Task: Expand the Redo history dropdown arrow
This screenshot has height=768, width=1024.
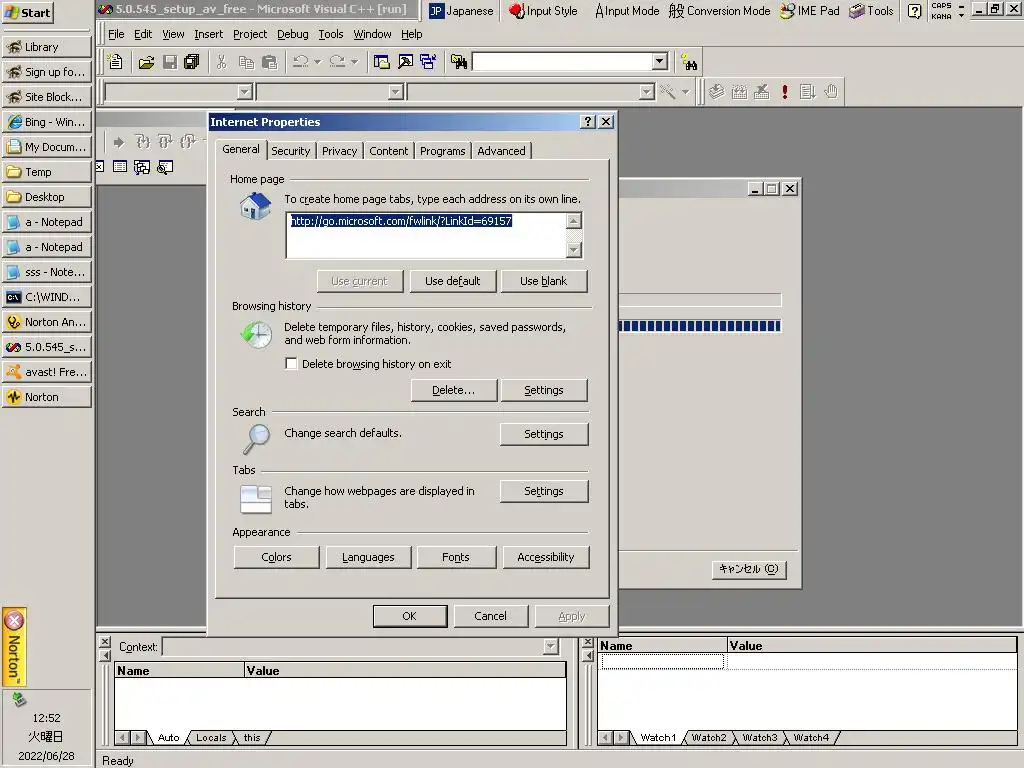Action: [x=354, y=62]
